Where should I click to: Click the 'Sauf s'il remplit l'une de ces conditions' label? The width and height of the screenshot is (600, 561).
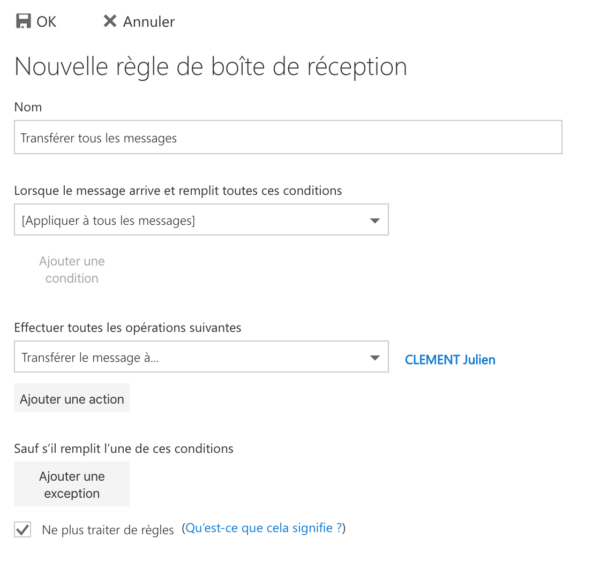point(124,448)
